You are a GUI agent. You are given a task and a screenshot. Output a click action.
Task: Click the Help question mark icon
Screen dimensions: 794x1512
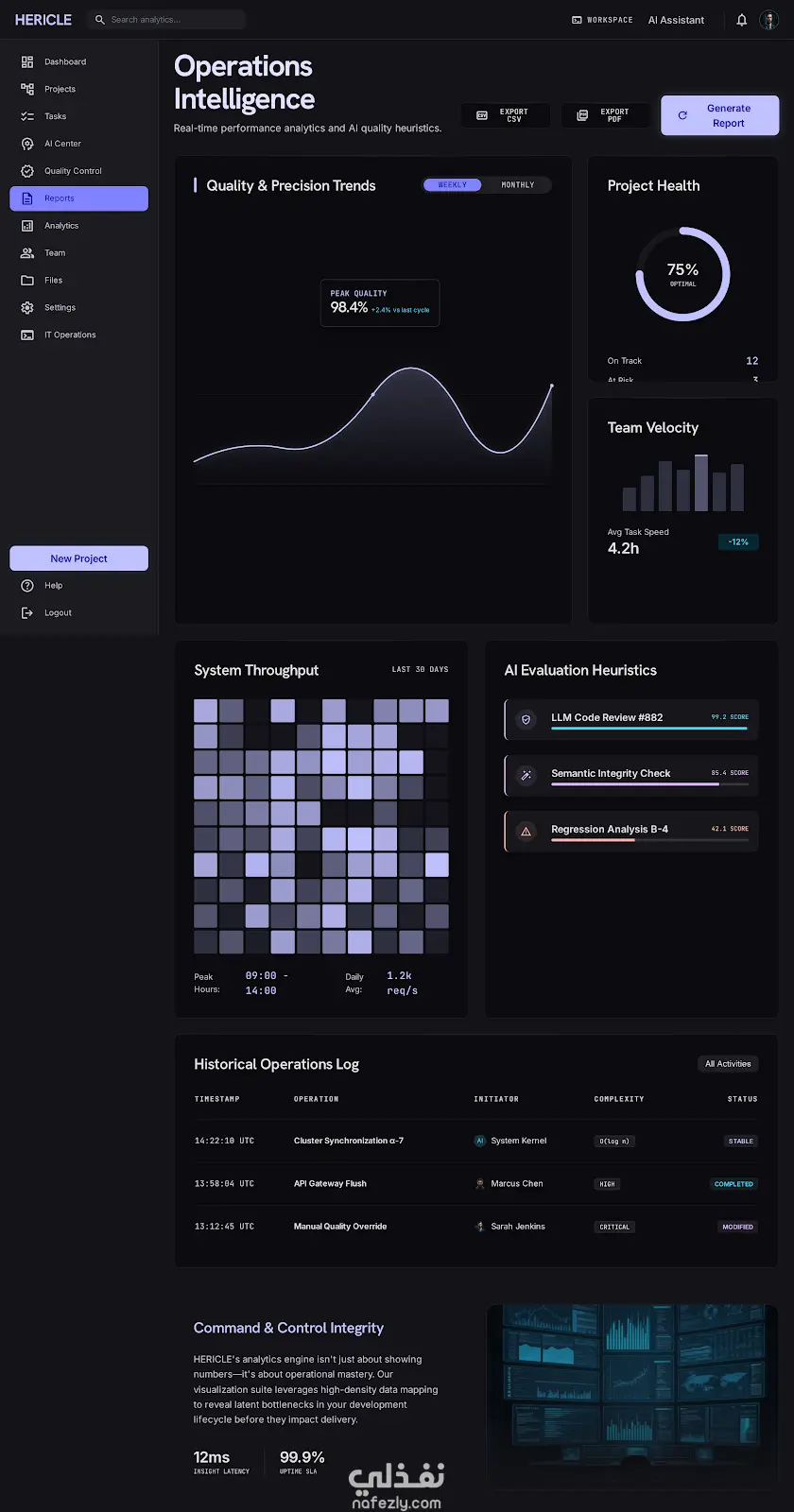click(27, 586)
